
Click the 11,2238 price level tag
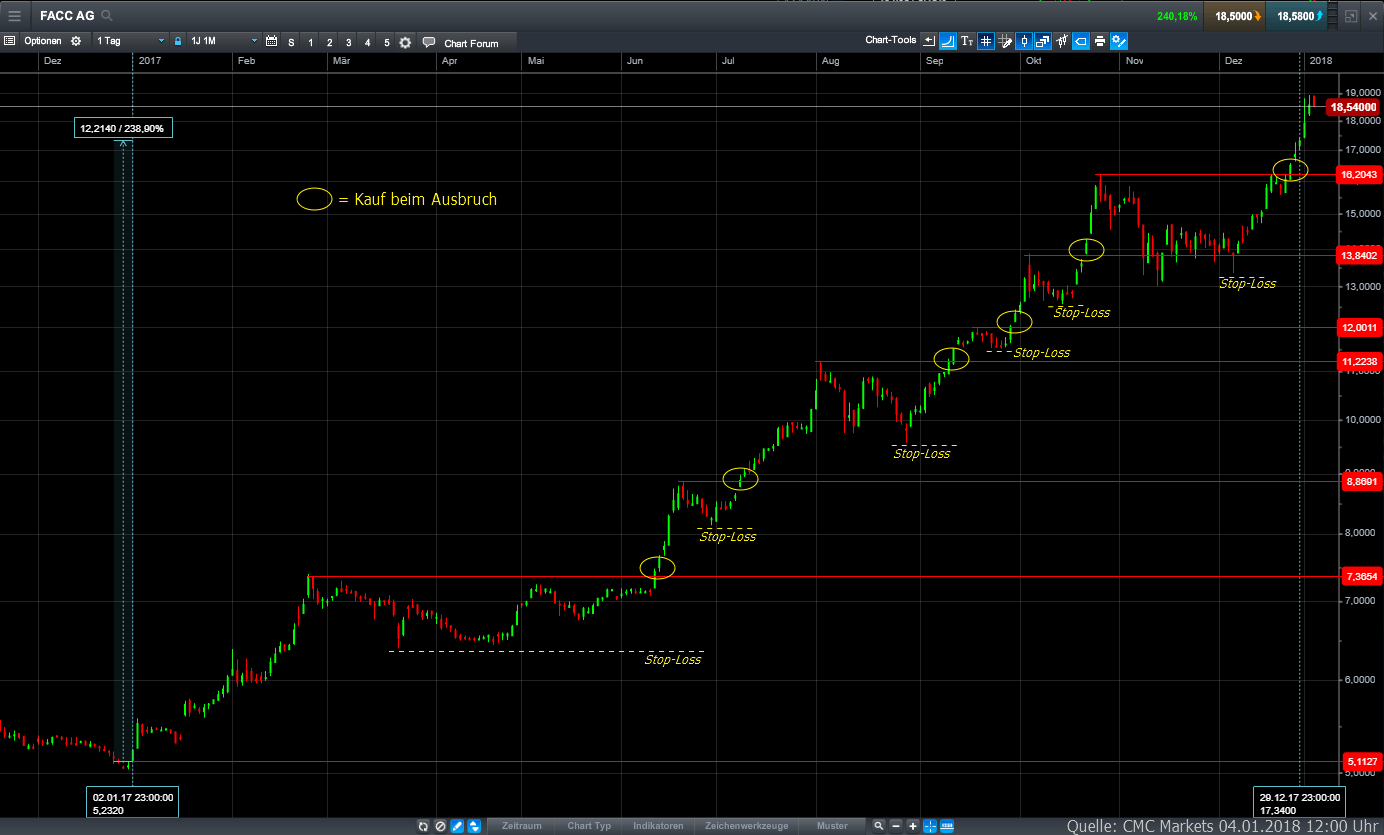pos(1359,361)
